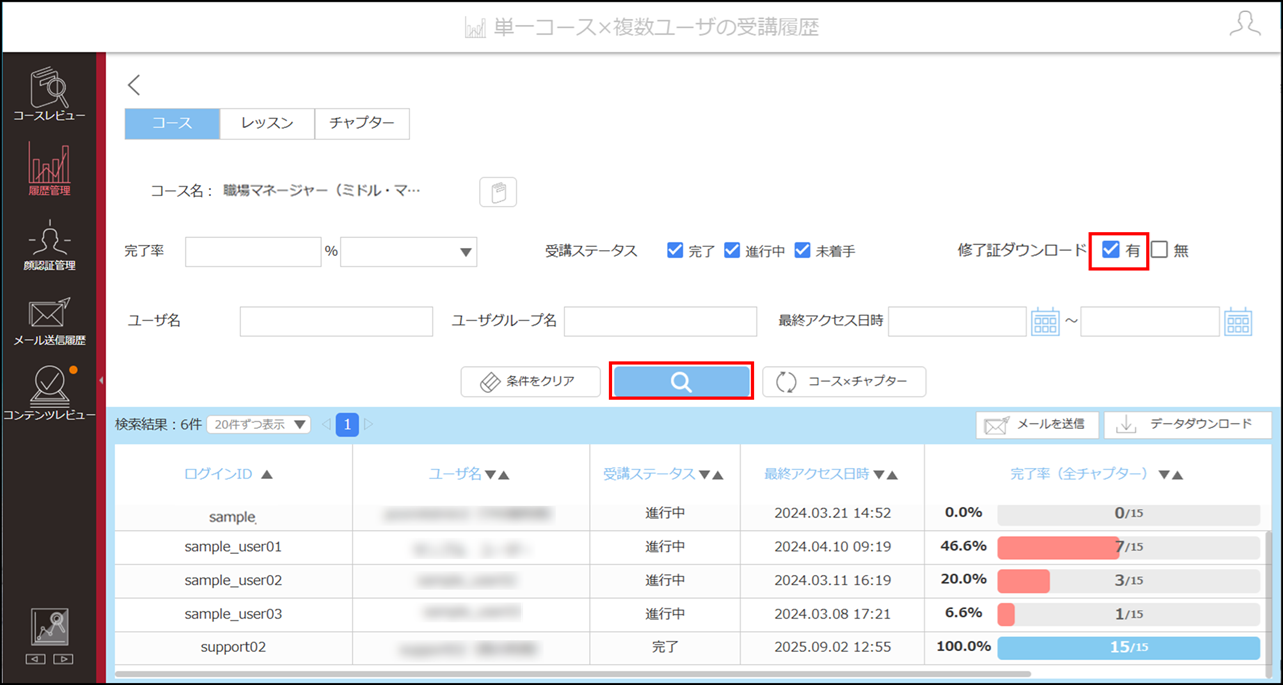
Task: Collapse the sidebar with the small arrow handle
Action: (101, 380)
